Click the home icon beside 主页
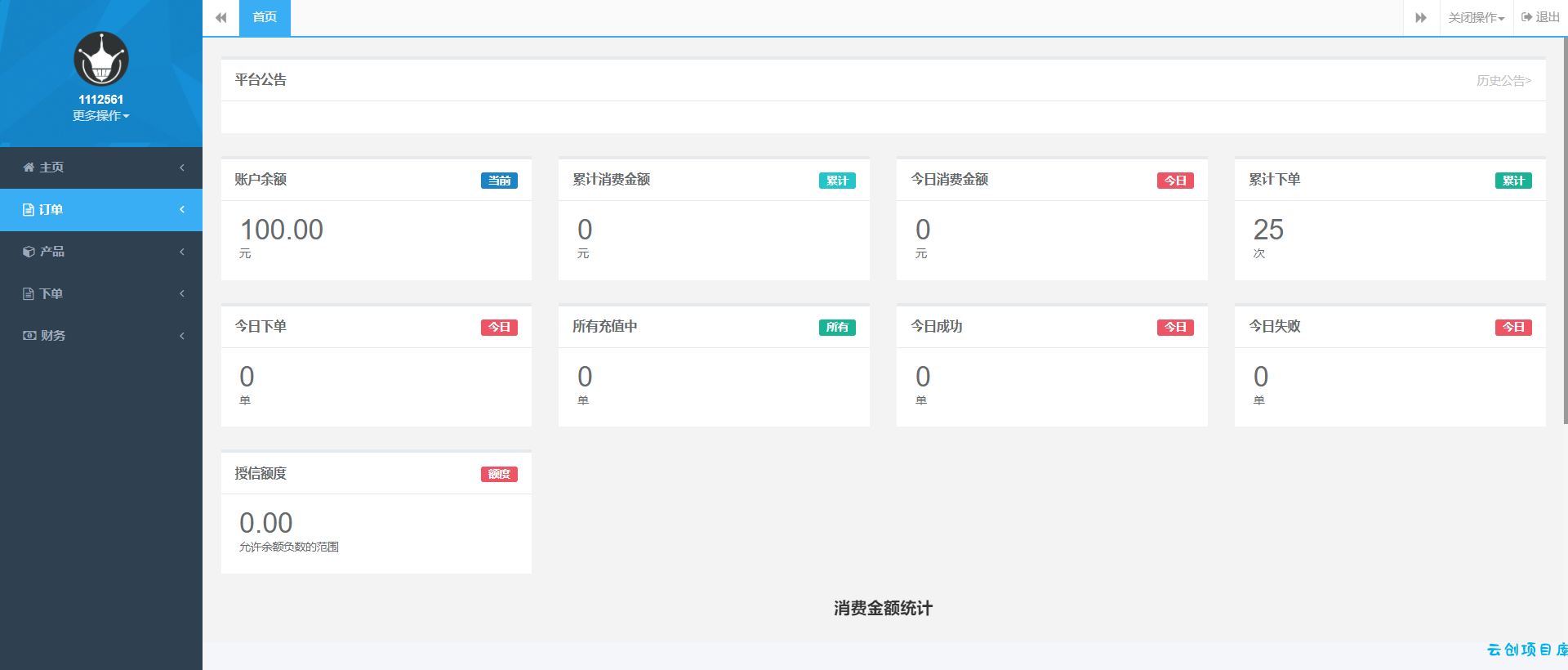 (x=29, y=167)
